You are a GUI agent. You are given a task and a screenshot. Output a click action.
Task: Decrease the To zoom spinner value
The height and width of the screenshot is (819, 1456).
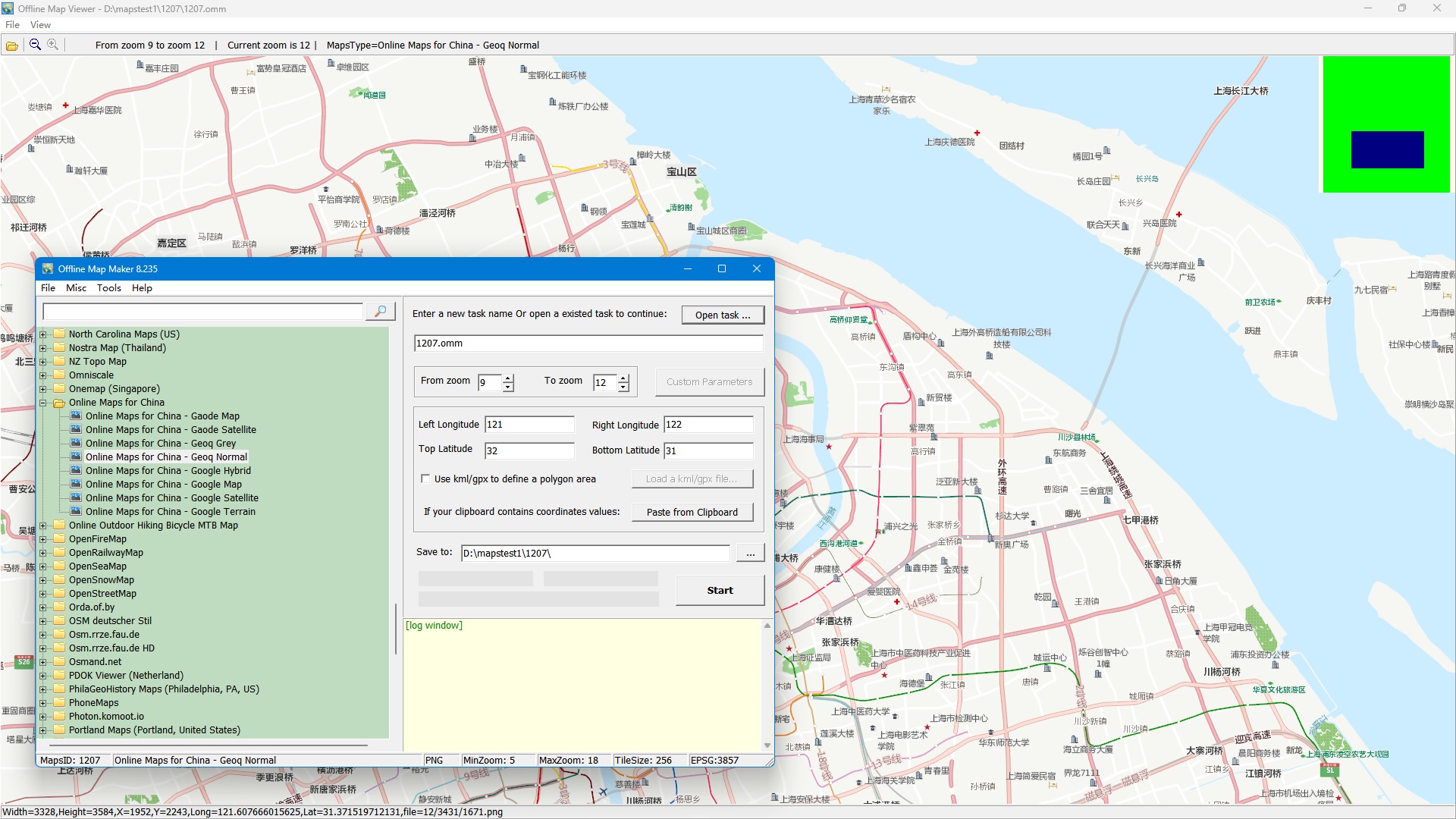[x=623, y=388]
